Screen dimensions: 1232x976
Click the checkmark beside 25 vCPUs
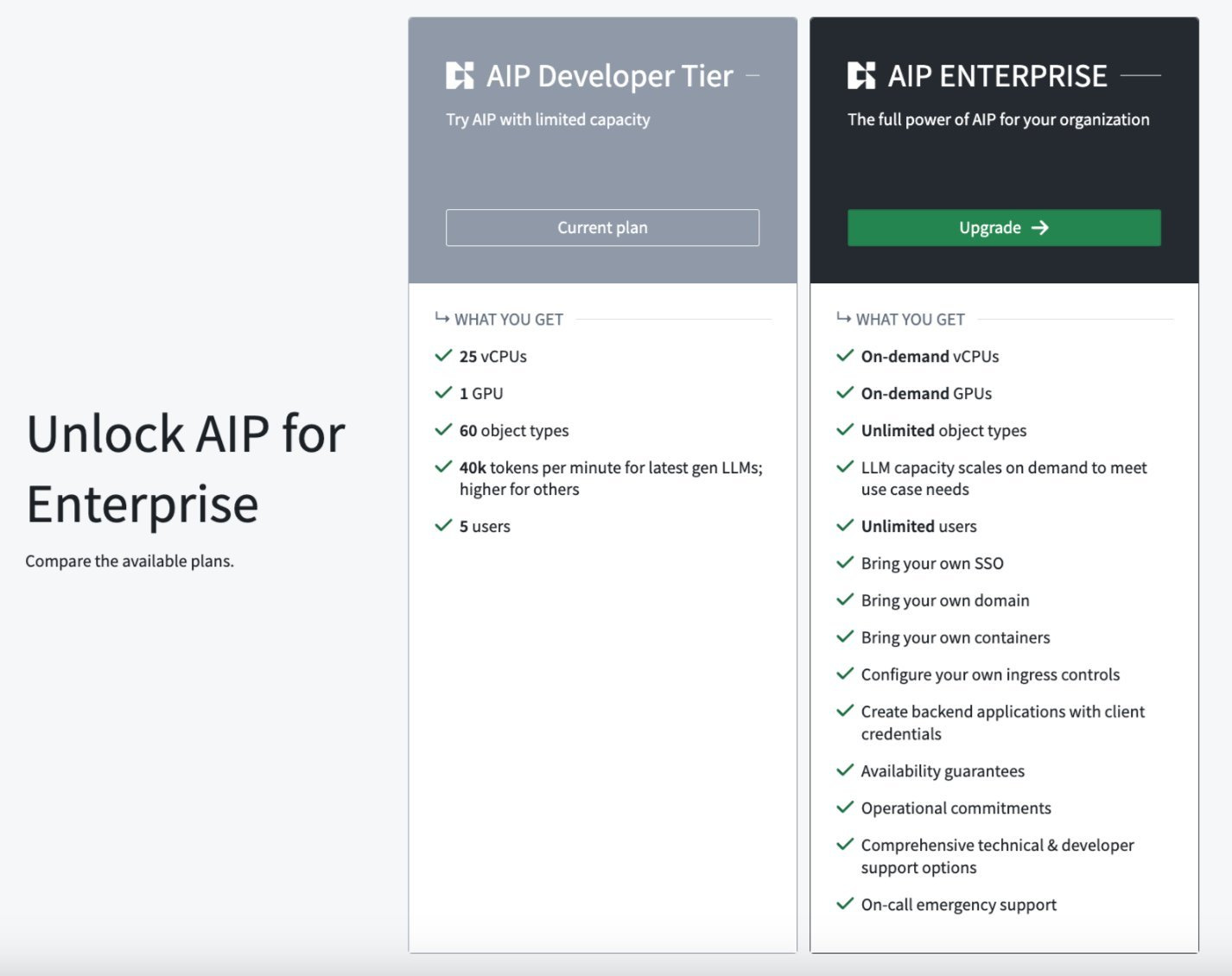pos(443,356)
